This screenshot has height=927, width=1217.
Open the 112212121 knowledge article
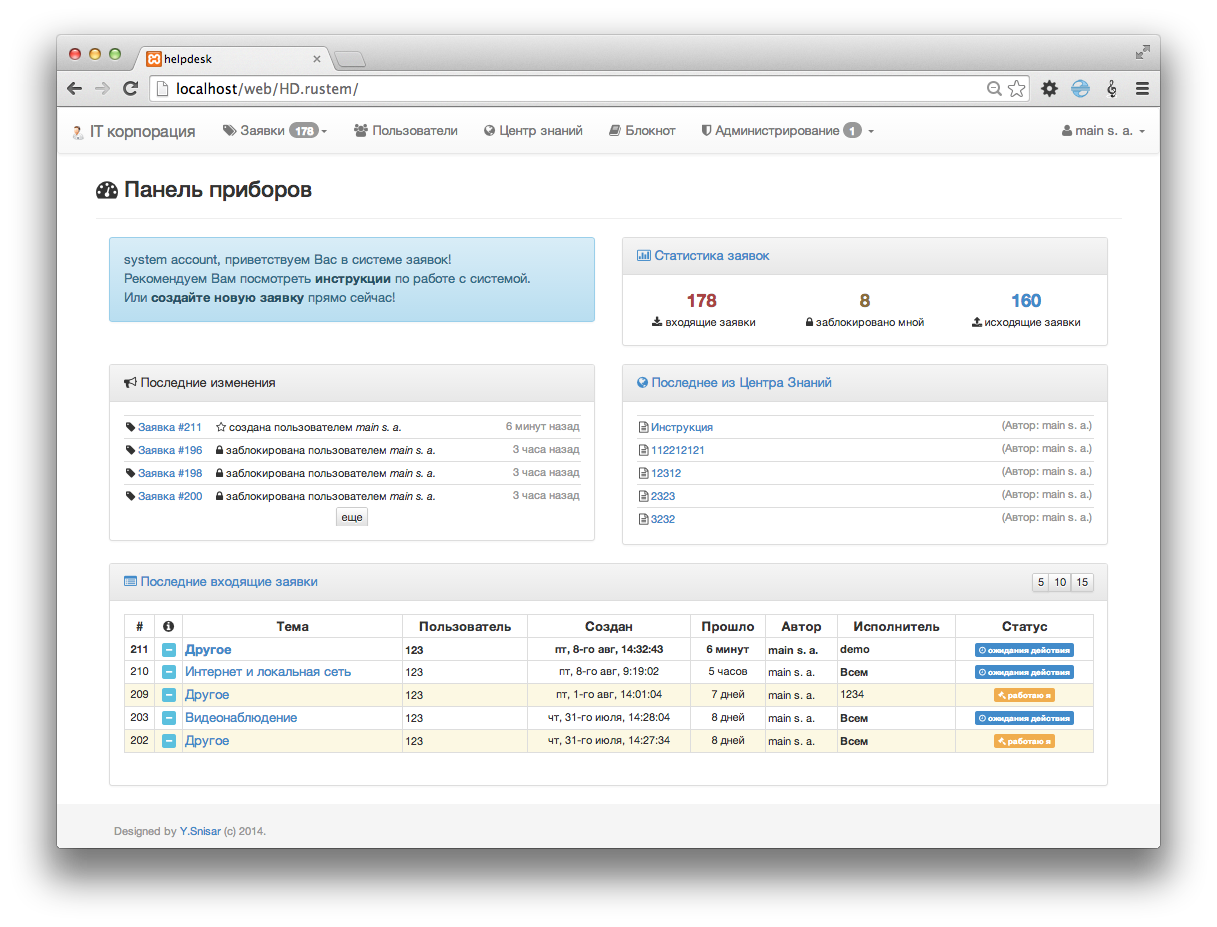click(678, 451)
